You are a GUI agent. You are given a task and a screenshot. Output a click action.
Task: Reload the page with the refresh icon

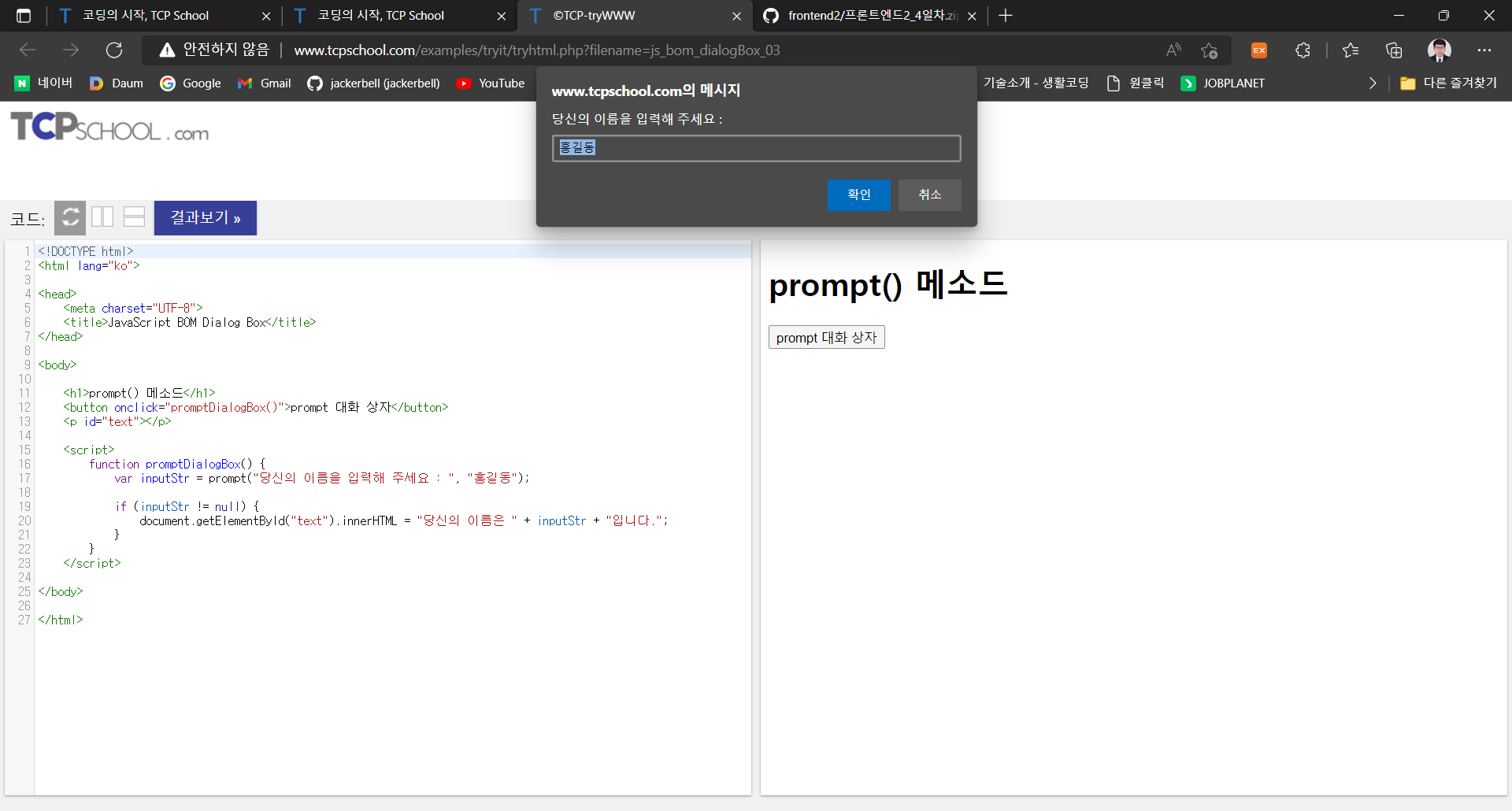[x=114, y=50]
